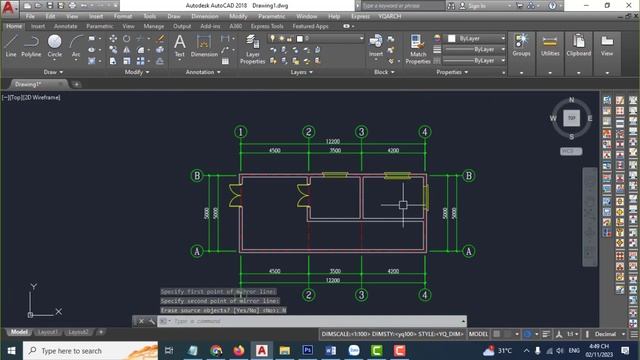
Task: Add a new drawing tab with plus button
Action: point(76,84)
